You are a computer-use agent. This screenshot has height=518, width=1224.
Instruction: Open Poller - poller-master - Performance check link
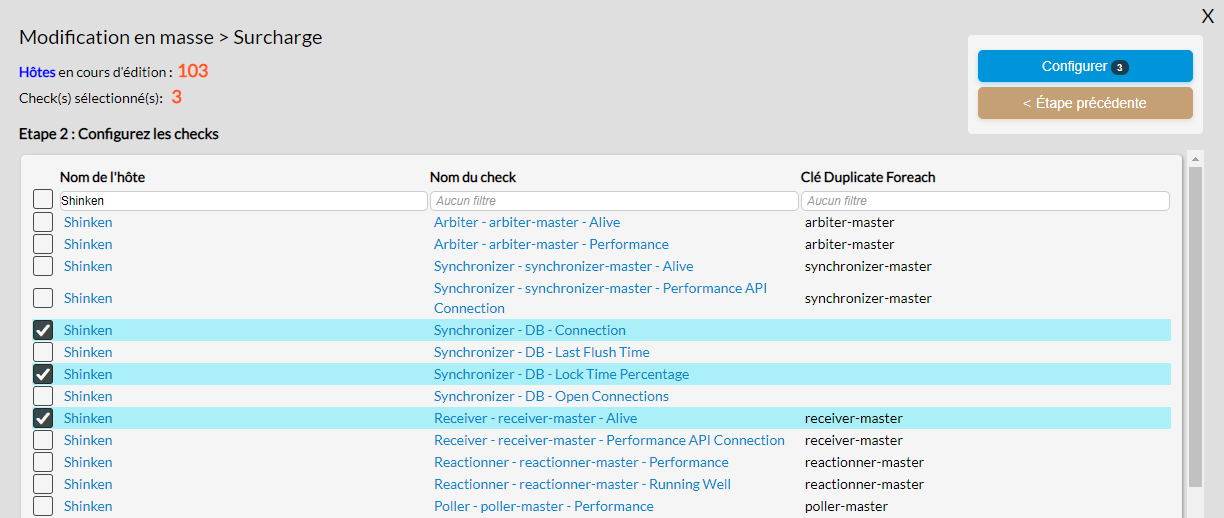543,506
